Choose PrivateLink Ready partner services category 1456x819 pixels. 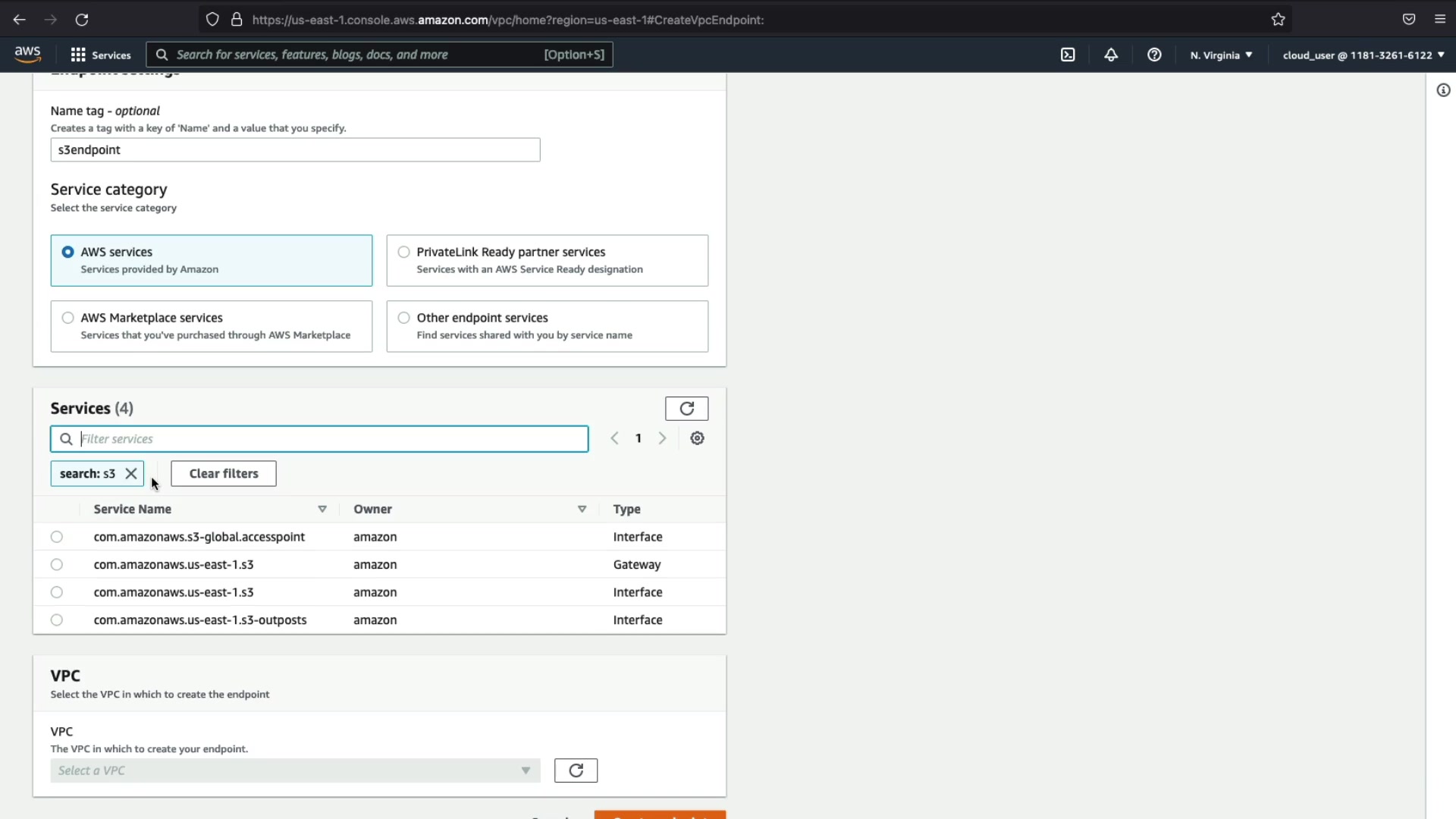point(404,252)
